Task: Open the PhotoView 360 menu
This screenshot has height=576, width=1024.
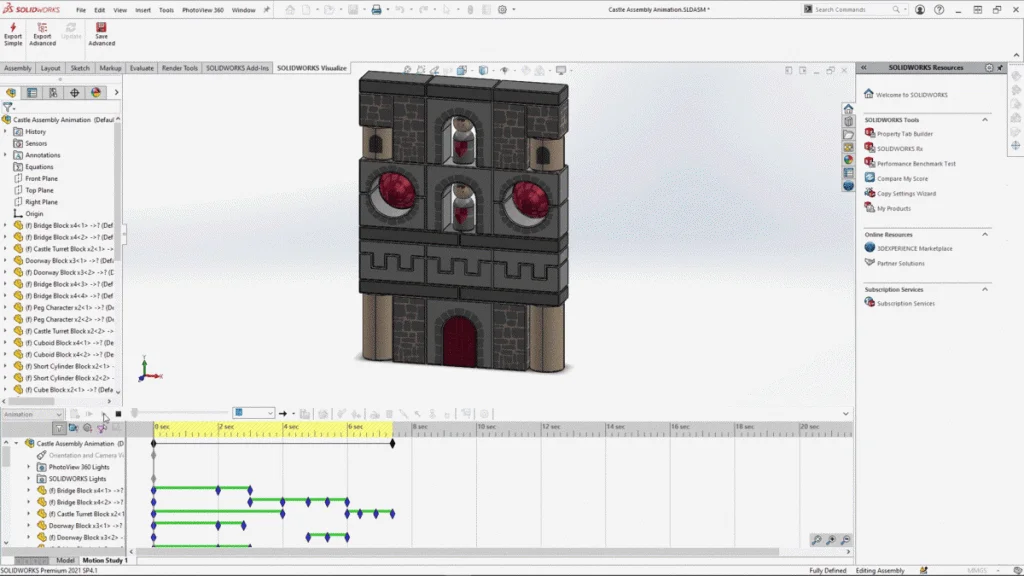Action: 203,10
